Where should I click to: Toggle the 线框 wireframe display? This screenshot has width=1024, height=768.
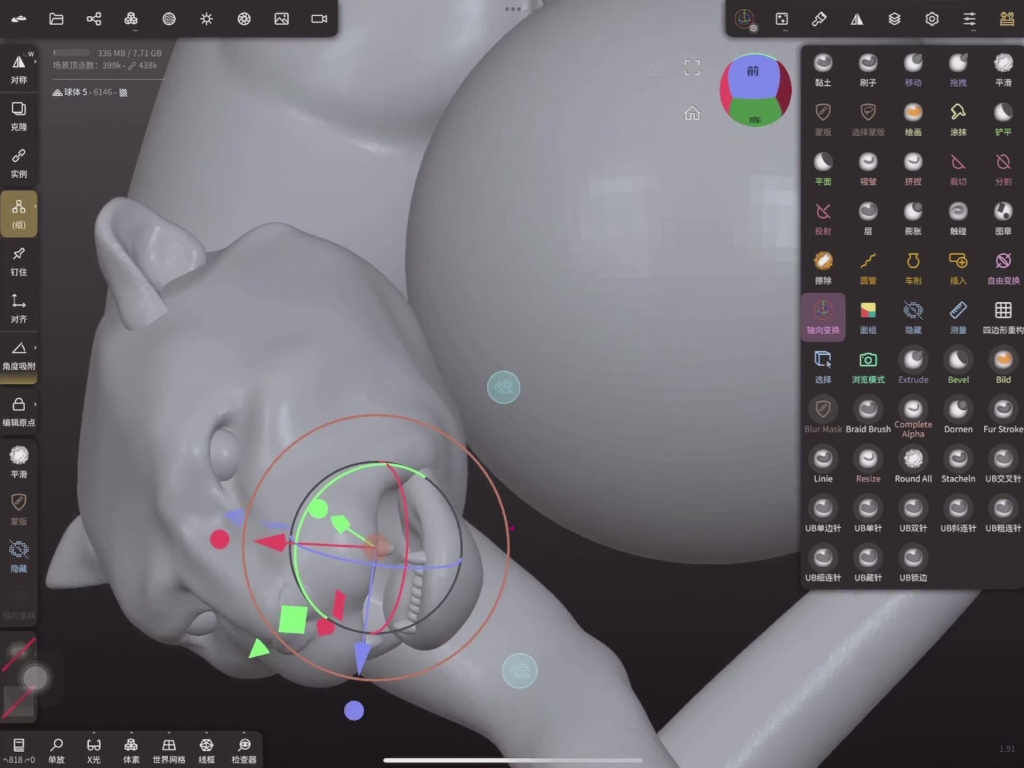206,750
